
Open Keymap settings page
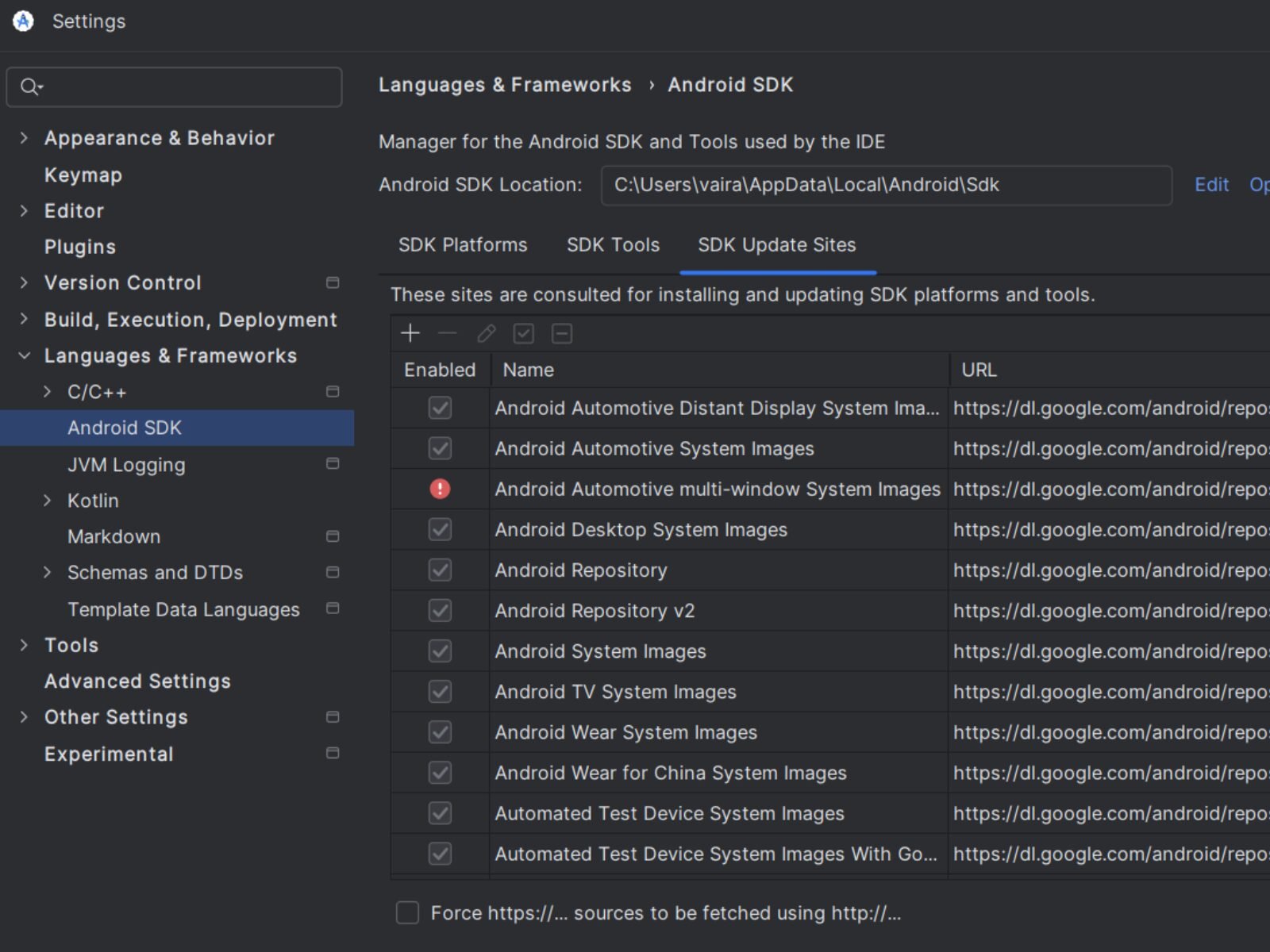[x=83, y=175]
